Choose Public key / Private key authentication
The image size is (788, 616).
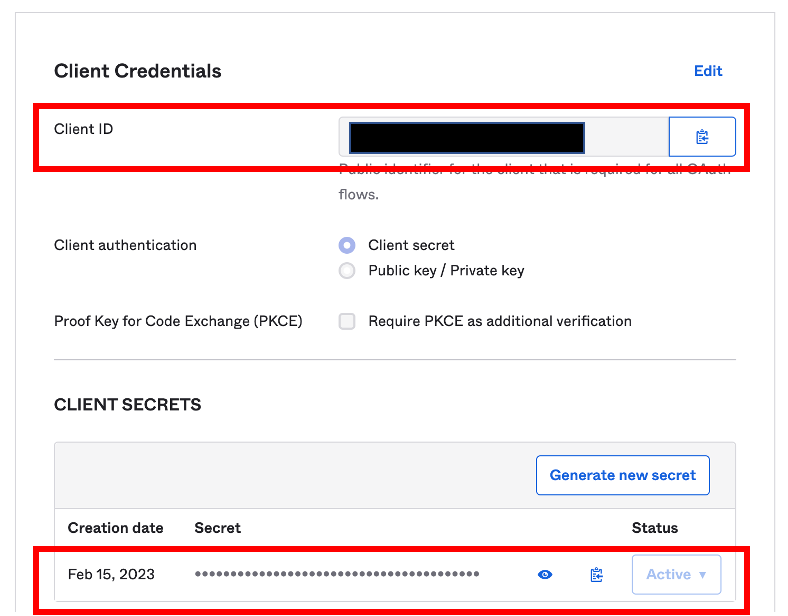347,270
